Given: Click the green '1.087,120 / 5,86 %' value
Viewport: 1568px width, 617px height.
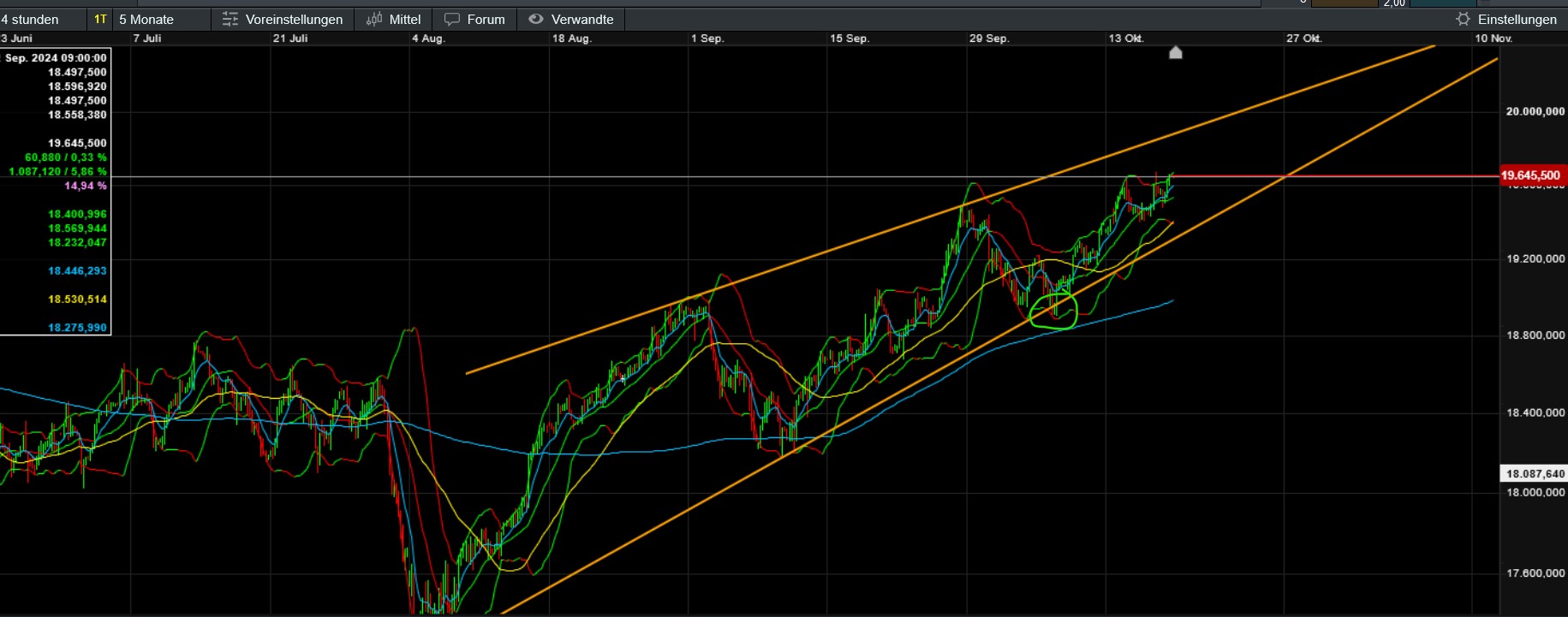Looking at the screenshot, I should (x=57, y=172).
